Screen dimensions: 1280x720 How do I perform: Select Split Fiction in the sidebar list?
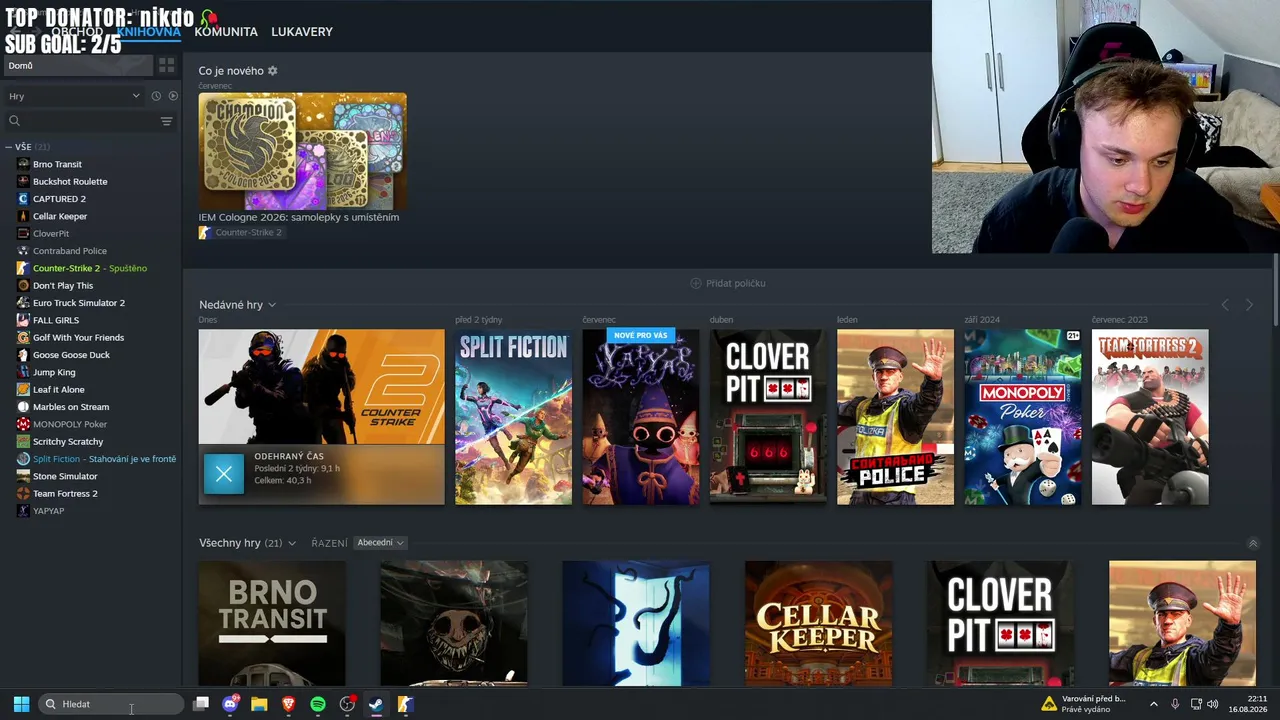coord(104,459)
